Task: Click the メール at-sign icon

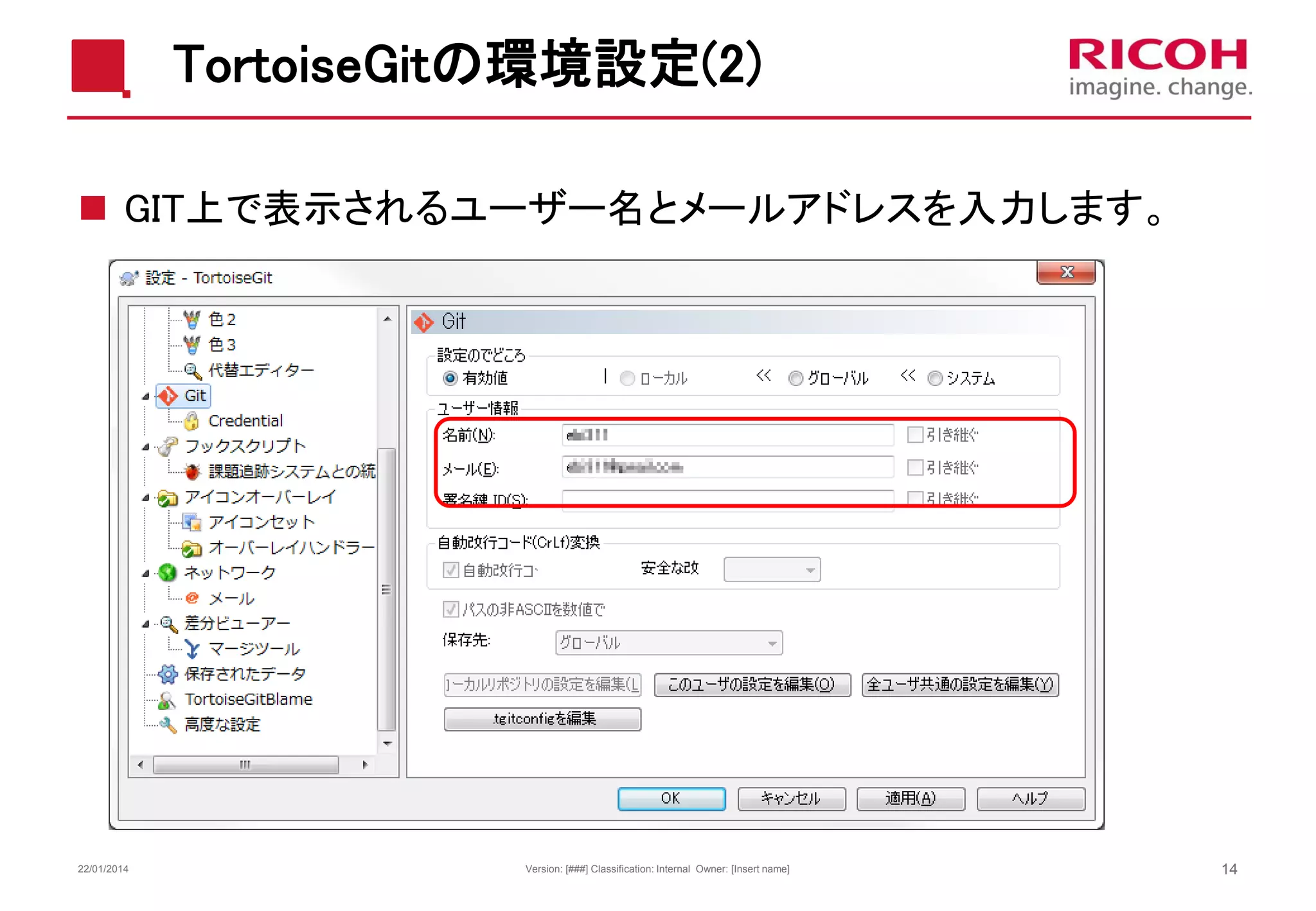Action: pyautogui.click(x=192, y=598)
